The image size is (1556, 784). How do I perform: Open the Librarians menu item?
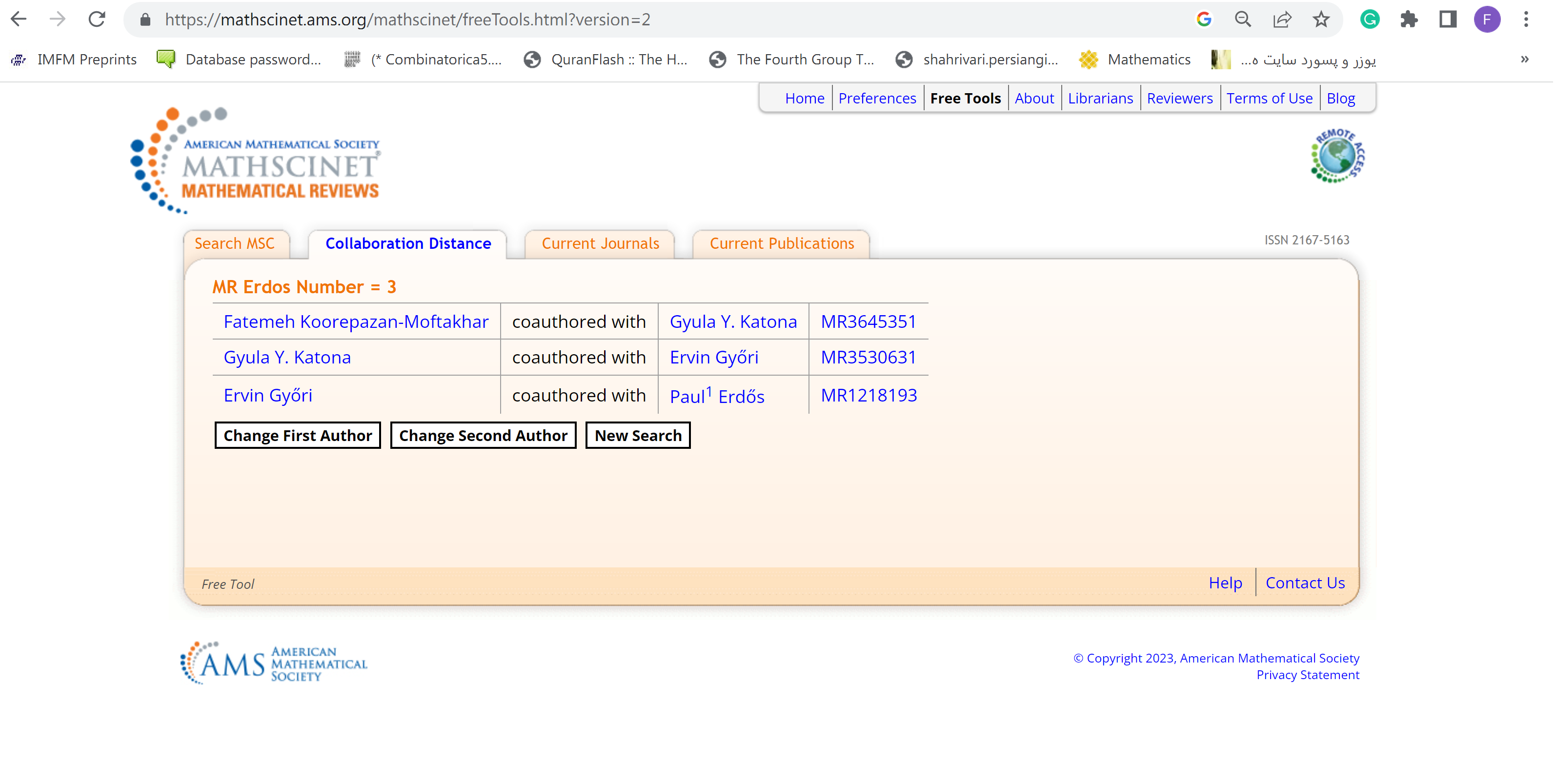1100,98
